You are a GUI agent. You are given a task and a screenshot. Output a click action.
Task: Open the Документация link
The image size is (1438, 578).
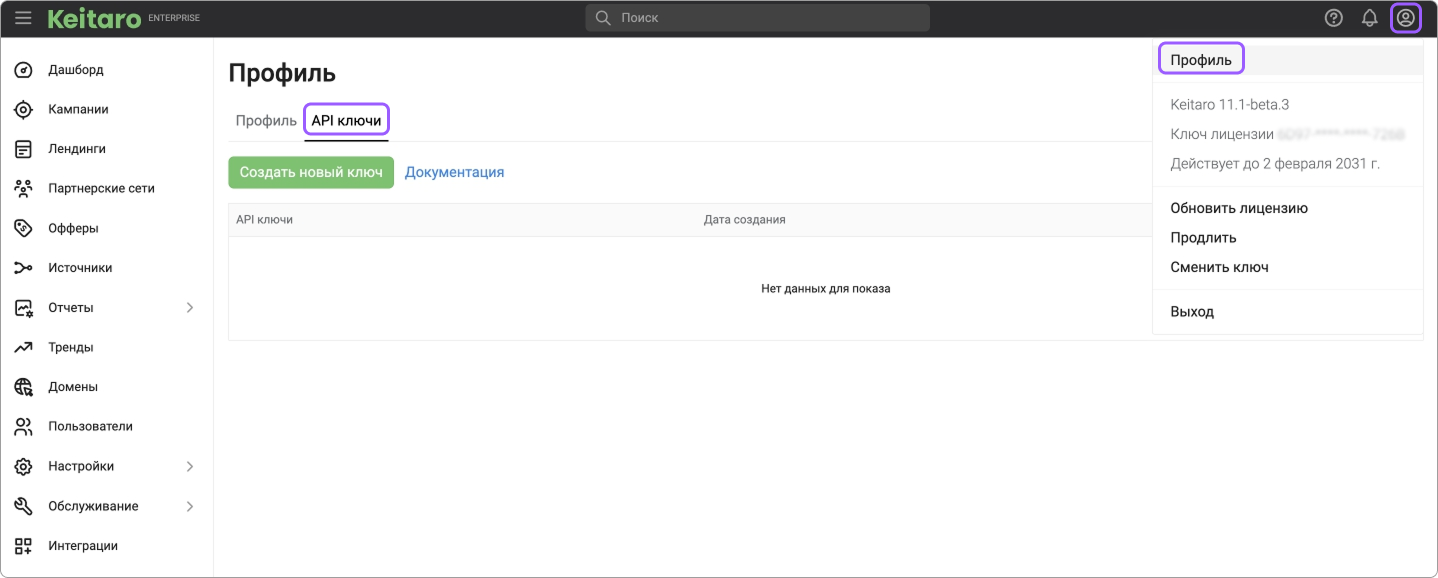[454, 172]
